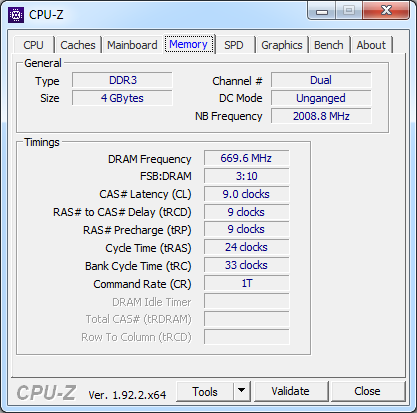Click the CPU-Z title bar app icon
This screenshot has width=417, height=413.
16,15
